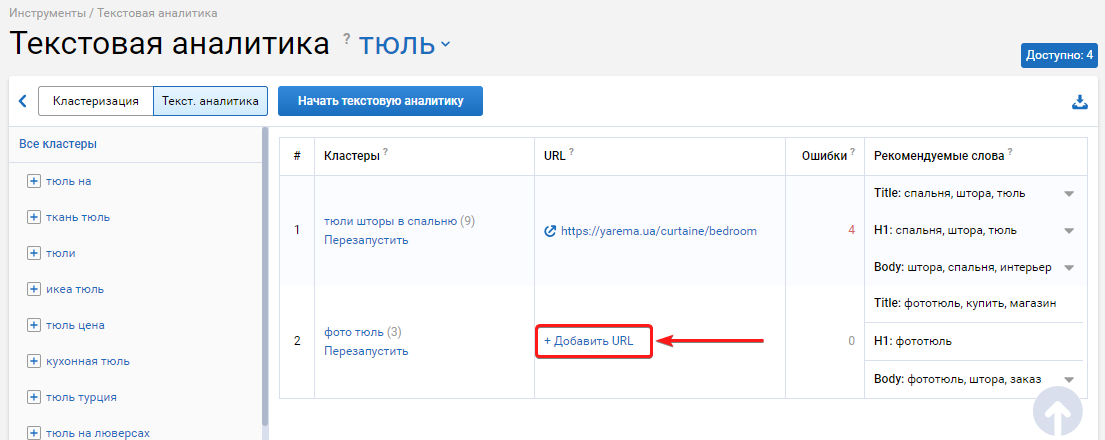Expand Title: спальня, штора, тюль arrow
Viewport: 1105px width, 440px height.
point(1068,194)
